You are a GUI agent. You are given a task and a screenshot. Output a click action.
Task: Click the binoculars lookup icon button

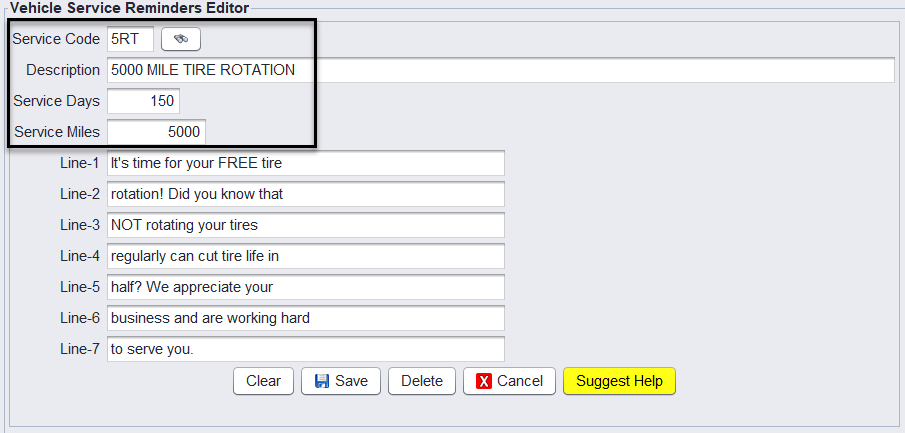[181, 39]
